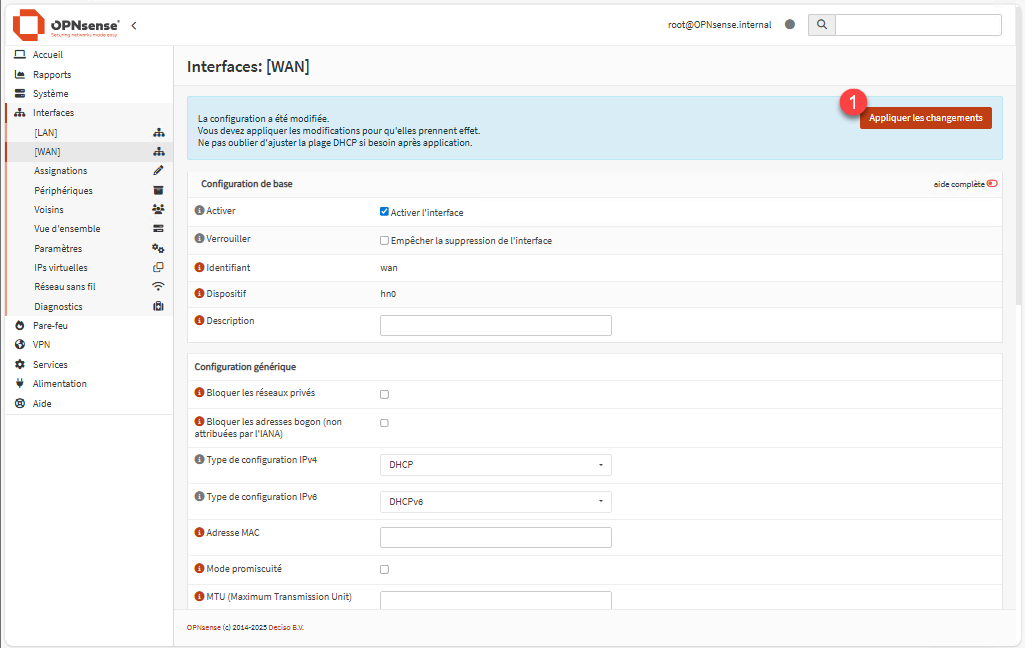Collapse the sidebar using the chevron icon
The image size is (1025, 648).
tap(134, 25)
